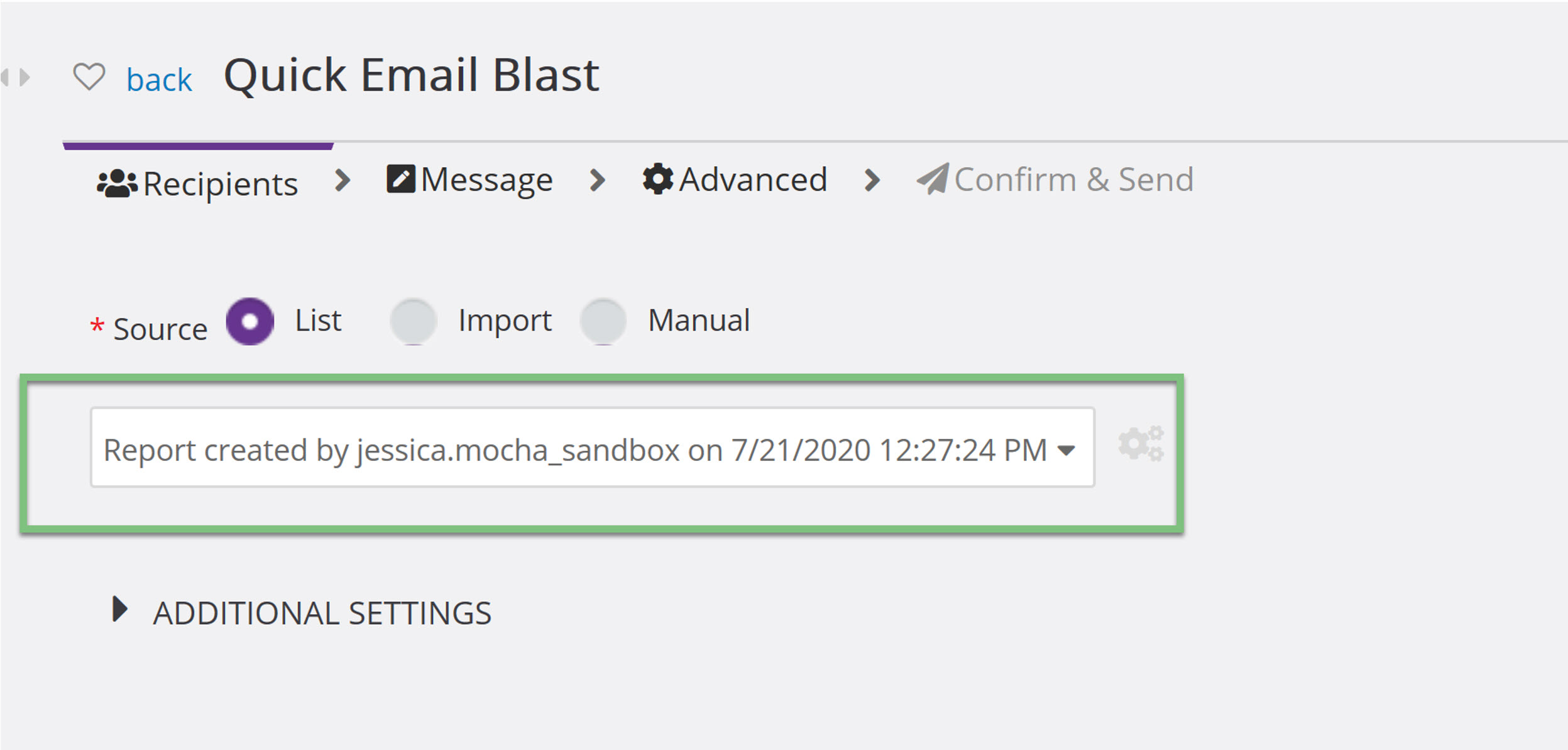This screenshot has width=1568, height=750.
Task: Go to the back link
Action: tap(159, 80)
